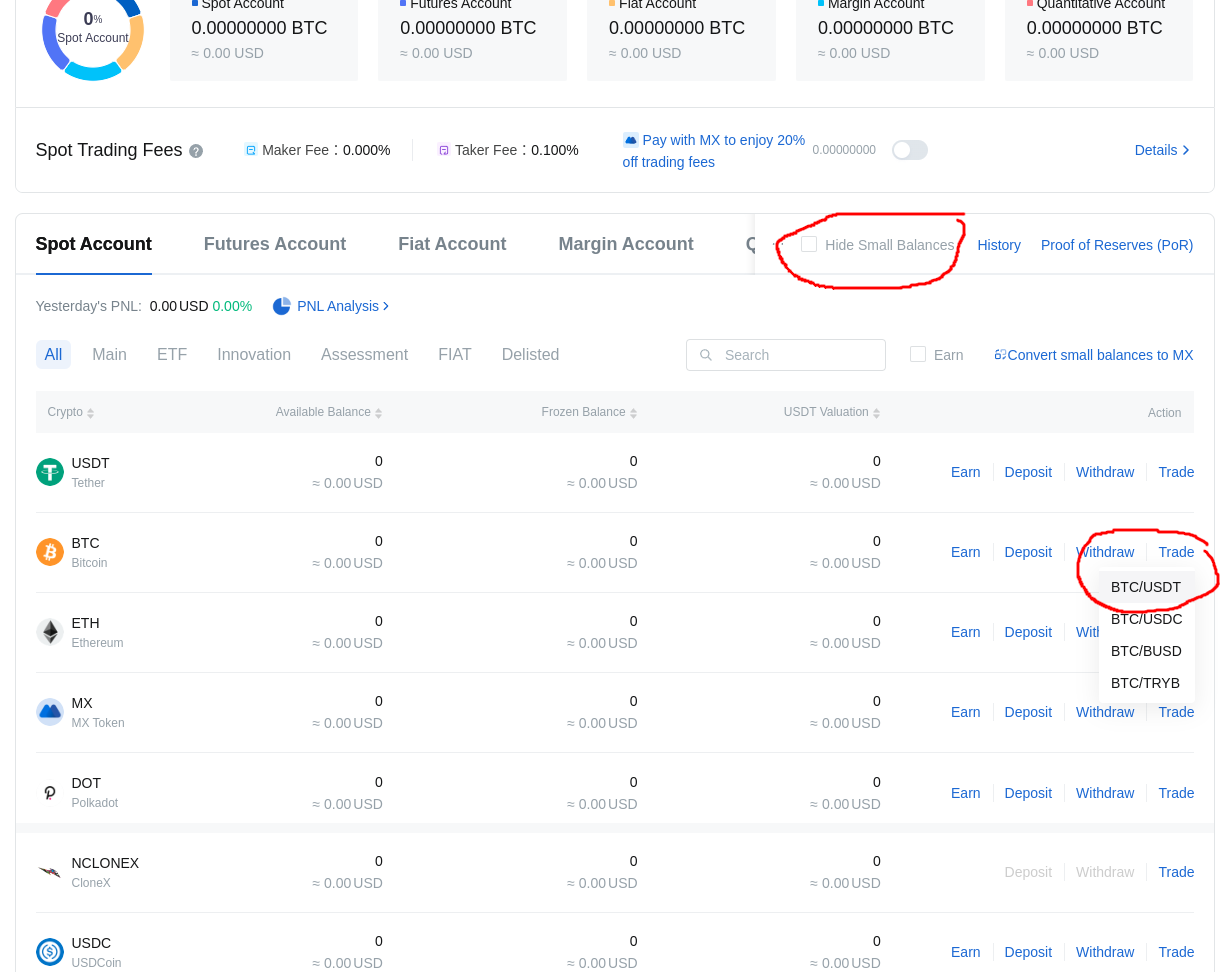Image resolution: width=1230 pixels, height=972 pixels.
Task: Switch to the Margin Account tab
Action: (x=626, y=244)
